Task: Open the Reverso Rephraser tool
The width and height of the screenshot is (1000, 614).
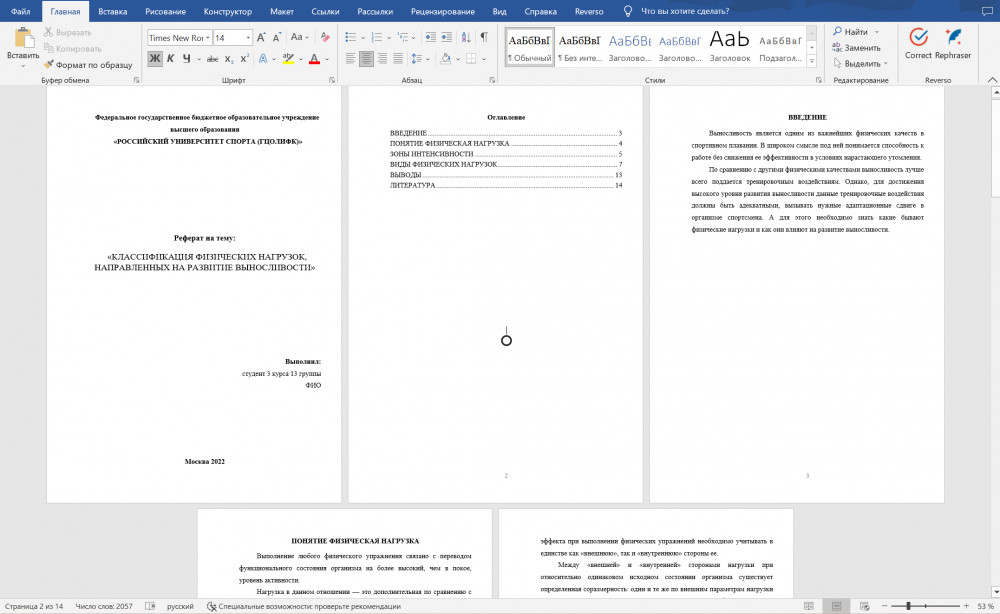Action: tap(953, 44)
